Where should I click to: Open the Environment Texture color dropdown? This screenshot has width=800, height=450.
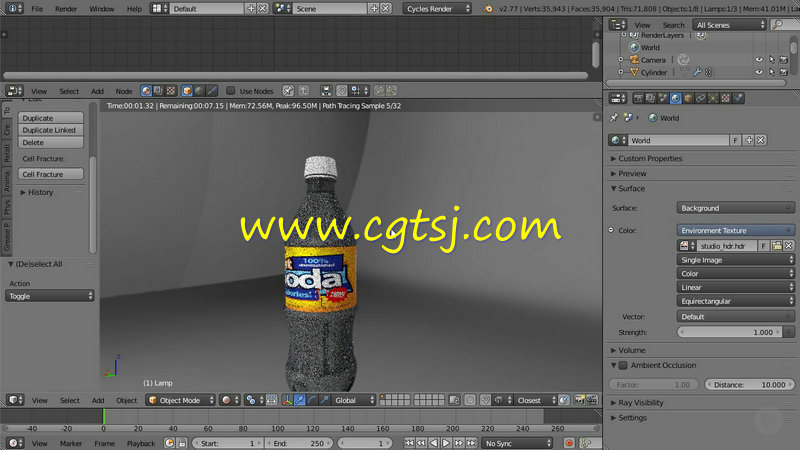click(x=735, y=231)
